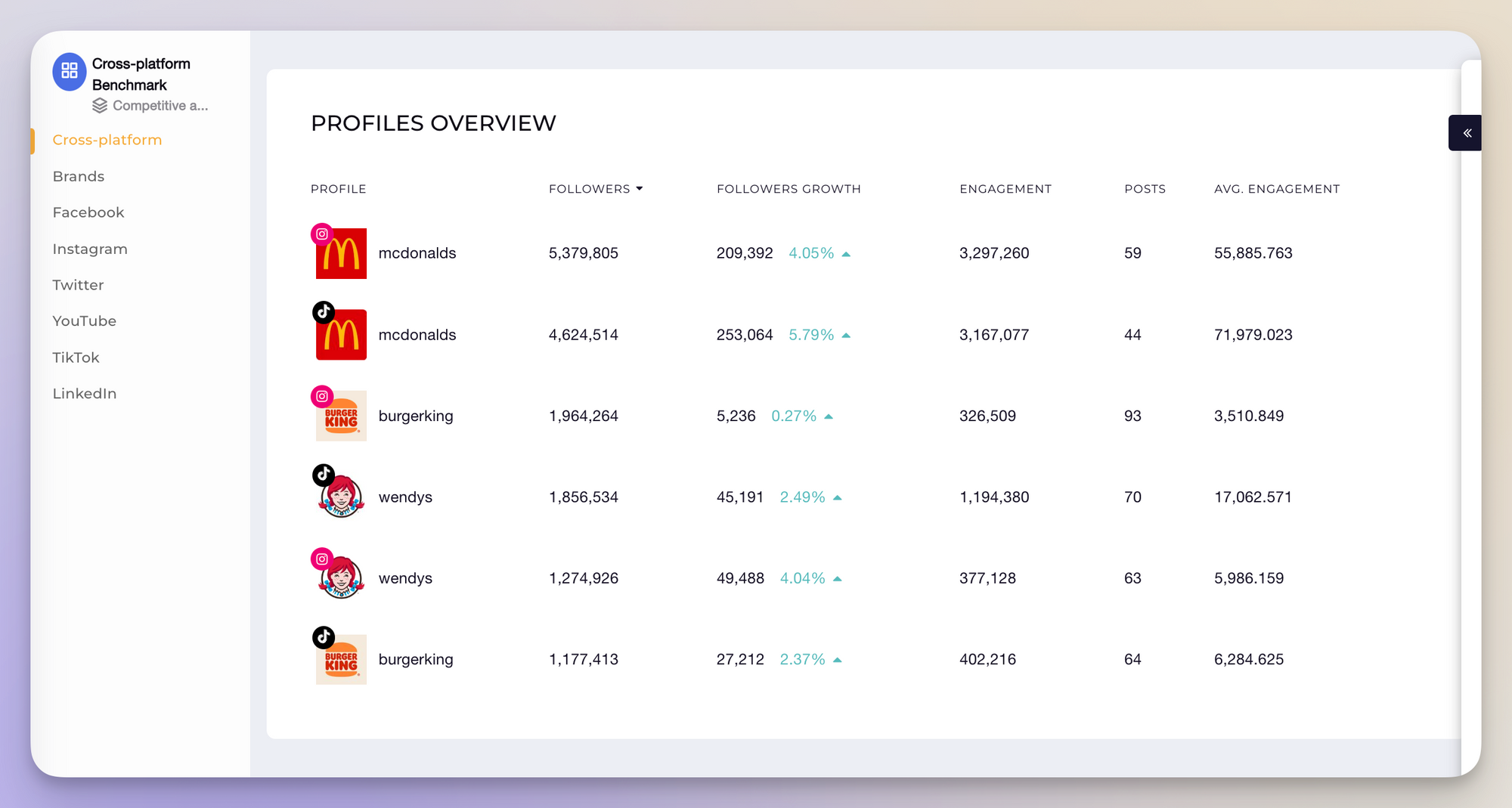Open Facebook section in sidebar
The height and width of the screenshot is (808, 1512).
[88, 212]
